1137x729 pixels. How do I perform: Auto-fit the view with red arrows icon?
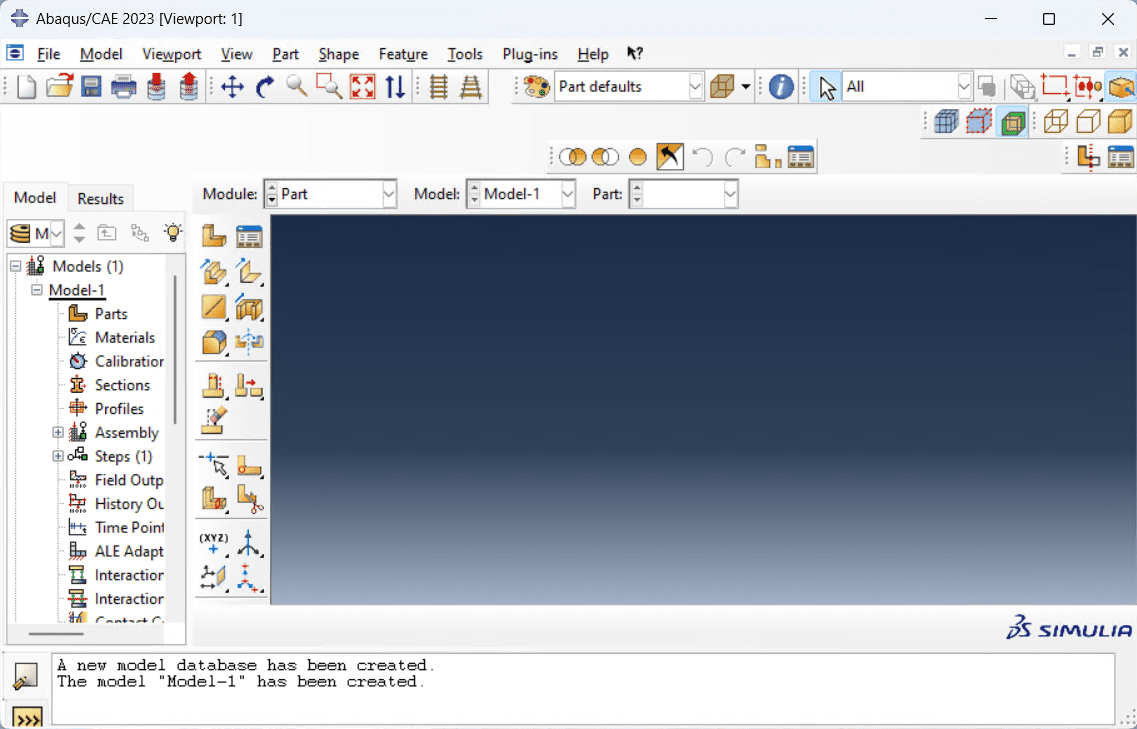(363, 87)
